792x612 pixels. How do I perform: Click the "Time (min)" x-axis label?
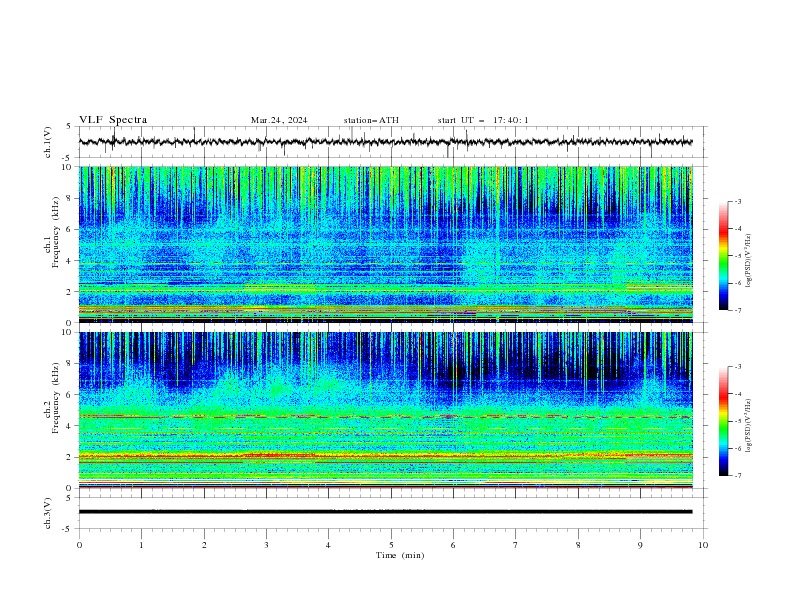click(400, 555)
